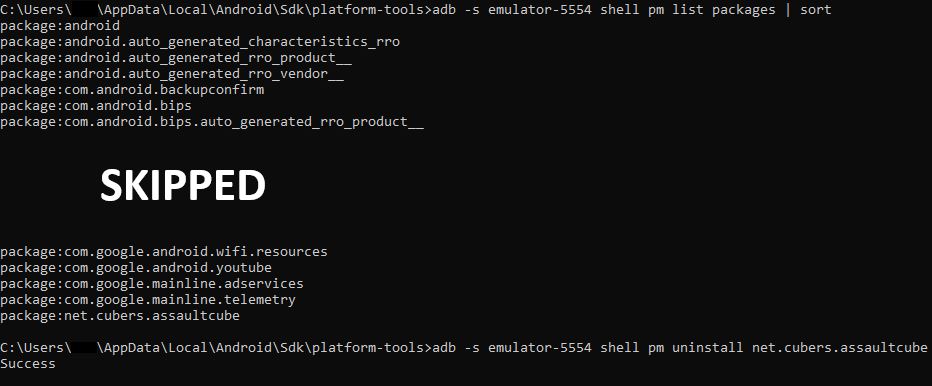932x386 pixels.
Task: Select the com.google.android.wifi.resources line
Action: pos(163,252)
